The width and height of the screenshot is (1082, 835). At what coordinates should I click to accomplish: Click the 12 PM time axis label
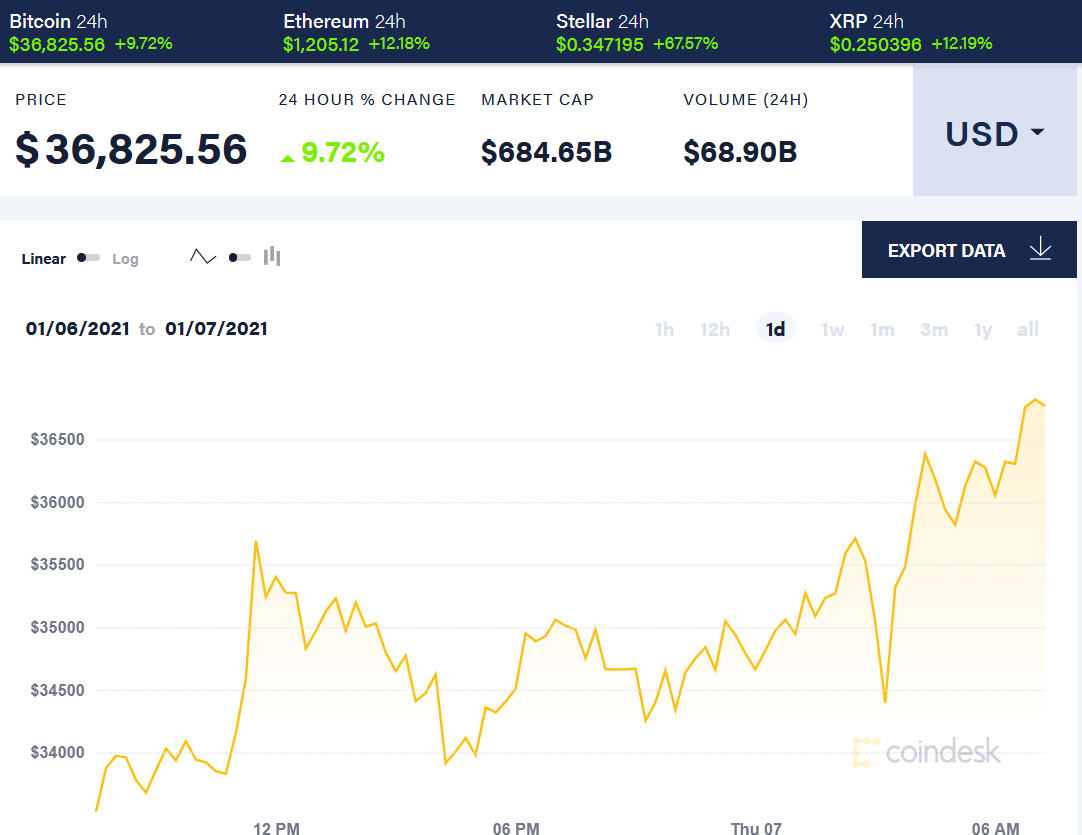point(277,828)
